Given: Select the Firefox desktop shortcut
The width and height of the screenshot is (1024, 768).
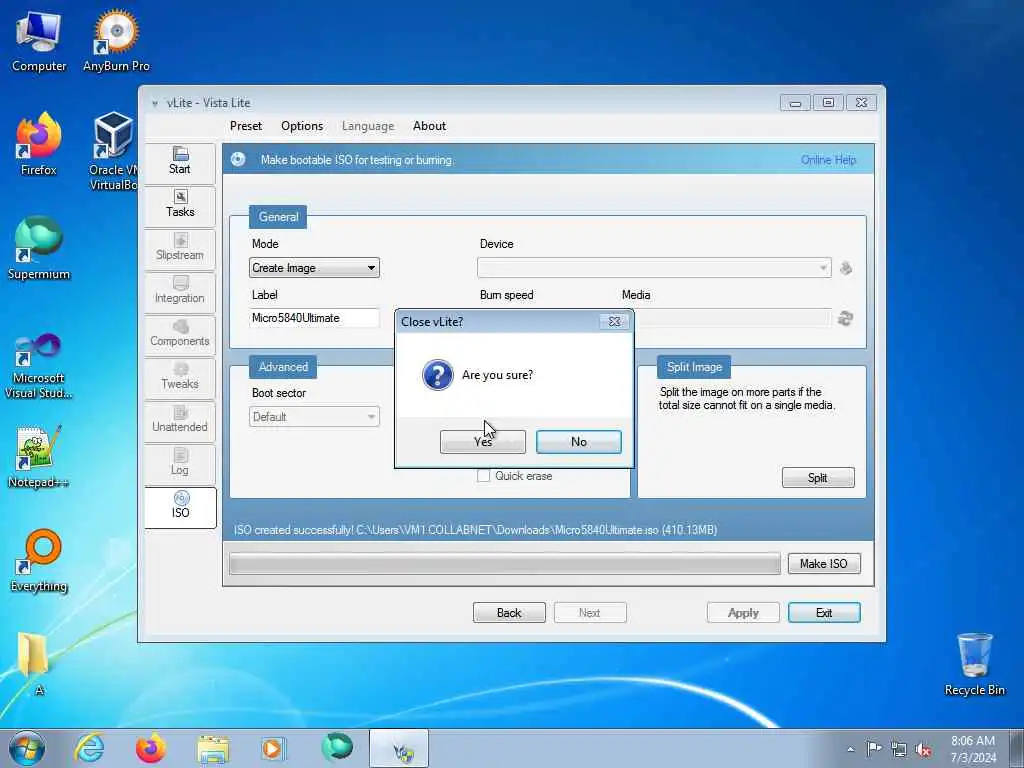Looking at the screenshot, I should tap(39, 144).
